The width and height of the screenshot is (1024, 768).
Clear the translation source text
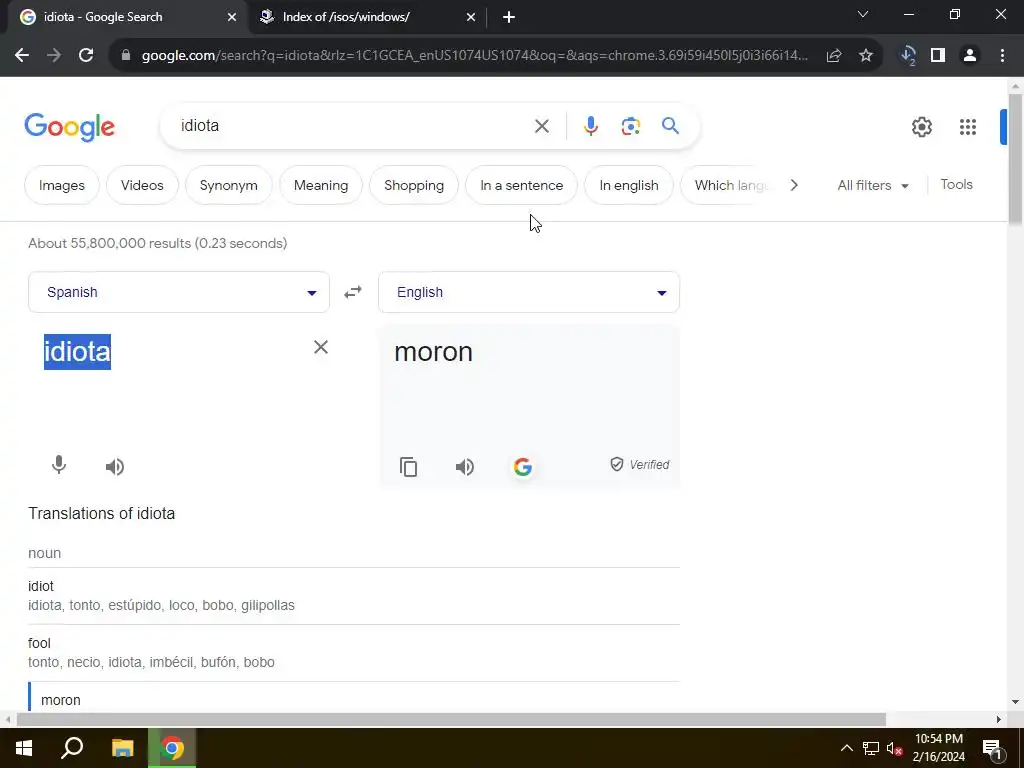[x=321, y=347]
